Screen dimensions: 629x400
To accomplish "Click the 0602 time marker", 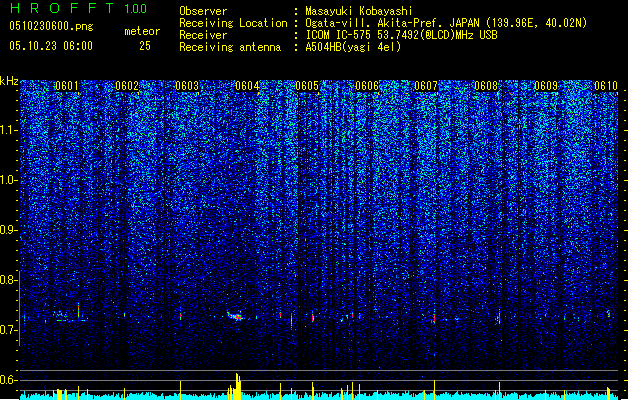I will point(127,86).
